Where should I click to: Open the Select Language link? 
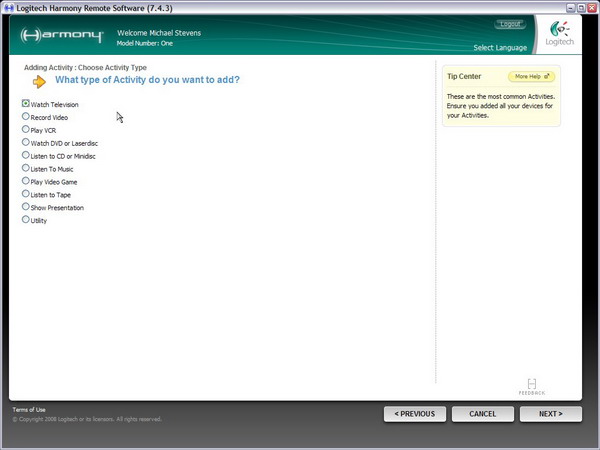[500, 48]
